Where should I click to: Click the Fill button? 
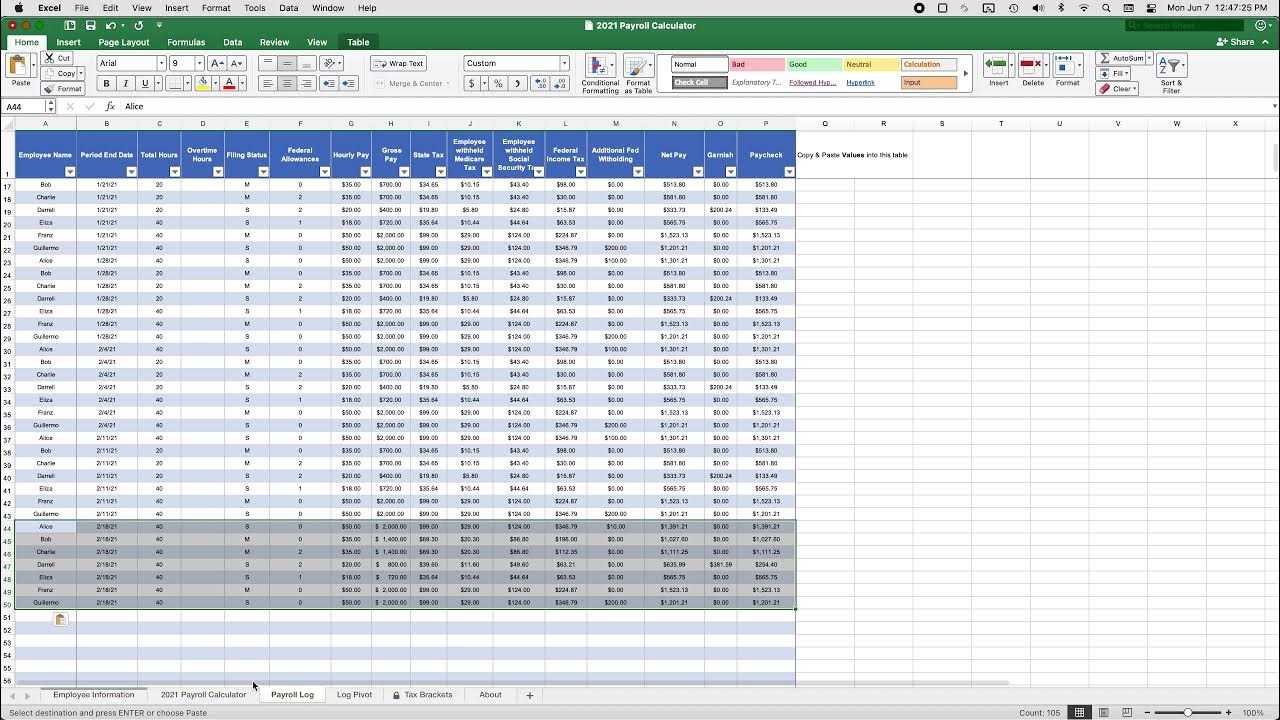(x=1113, y=74)
